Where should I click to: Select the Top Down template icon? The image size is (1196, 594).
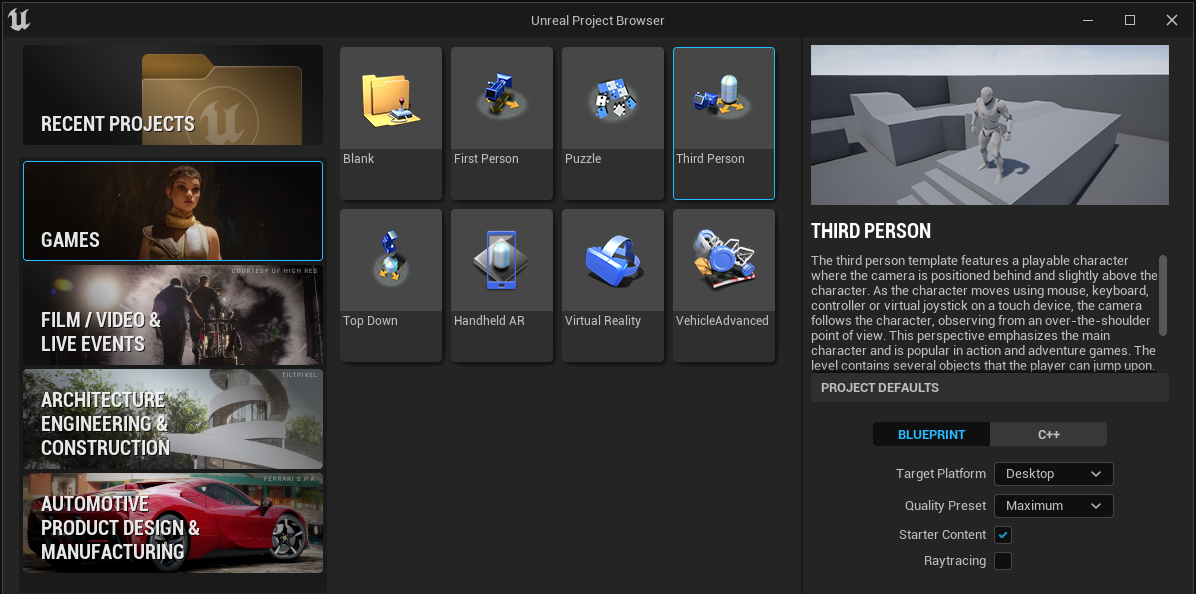click(391, 260)
